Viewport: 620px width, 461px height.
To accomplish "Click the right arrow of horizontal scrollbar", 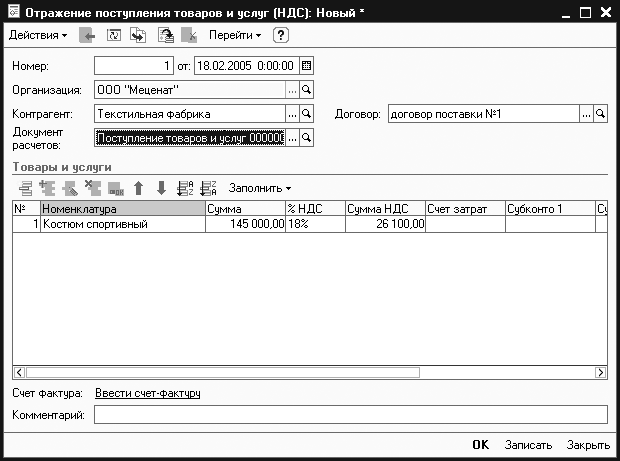I will coord(601,372).
